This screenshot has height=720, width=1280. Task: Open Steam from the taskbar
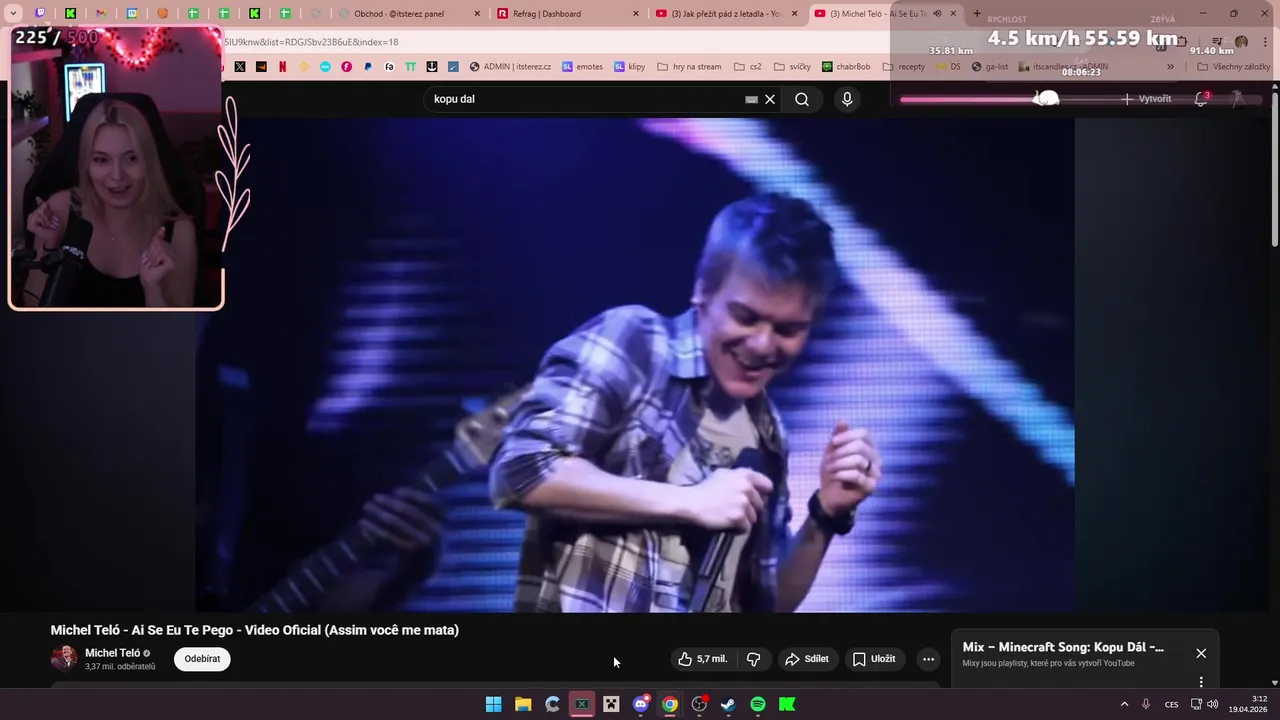coord(728,704)
